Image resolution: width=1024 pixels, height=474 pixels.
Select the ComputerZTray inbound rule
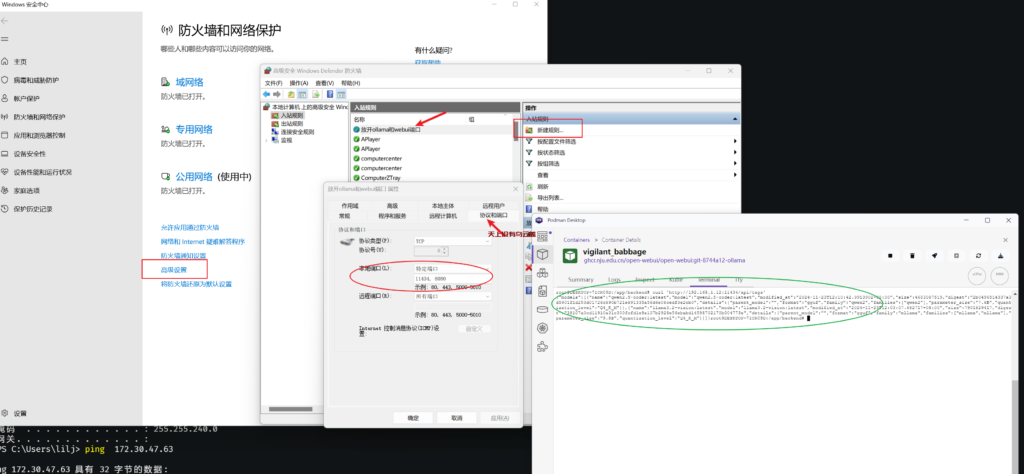point(380,178)
